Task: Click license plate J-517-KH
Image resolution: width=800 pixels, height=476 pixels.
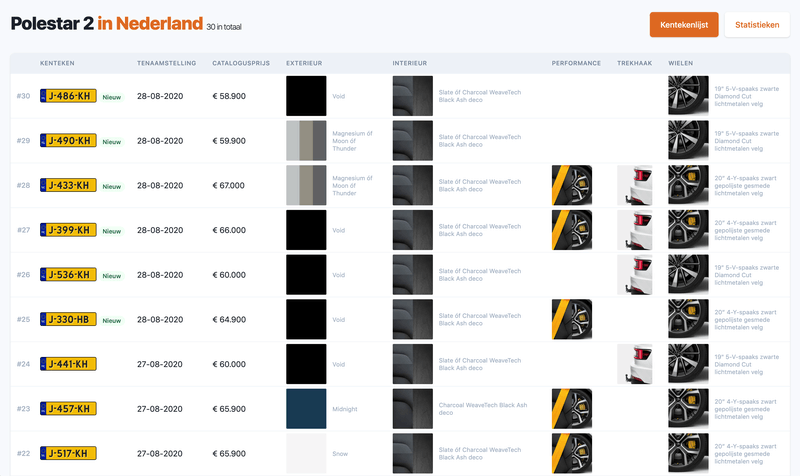Action: coord(68,453)
